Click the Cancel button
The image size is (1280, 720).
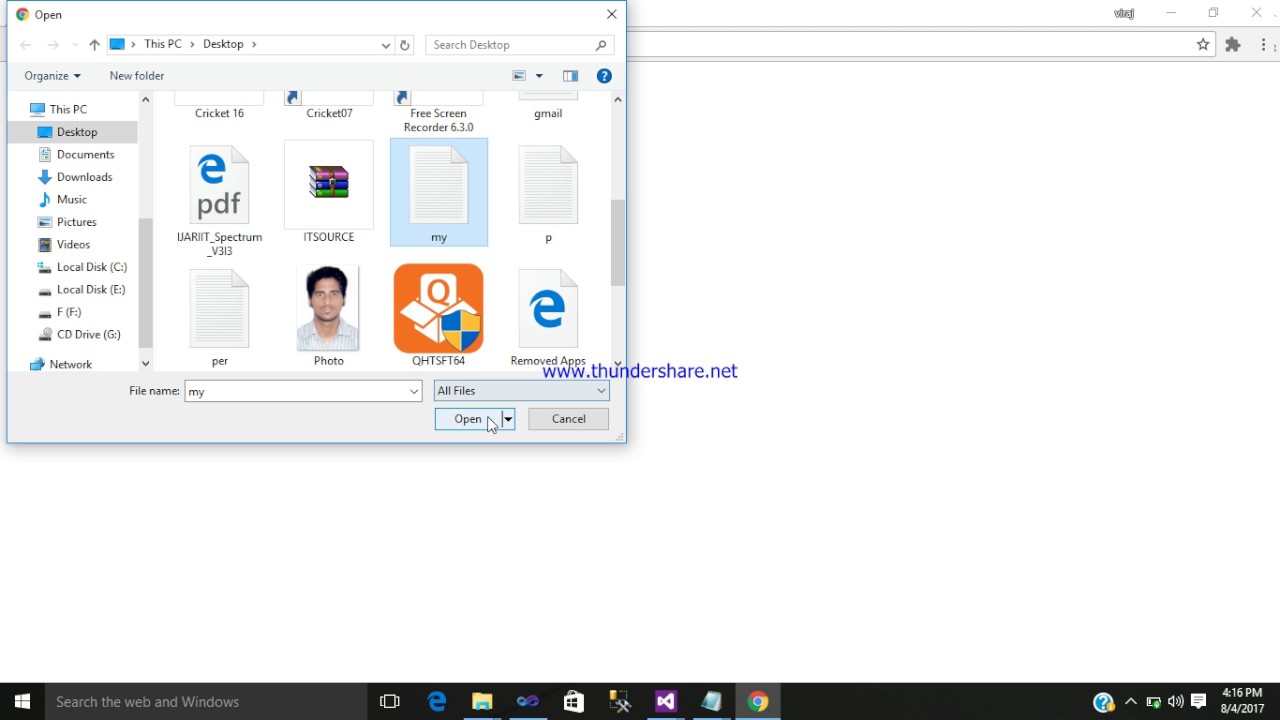568,419
